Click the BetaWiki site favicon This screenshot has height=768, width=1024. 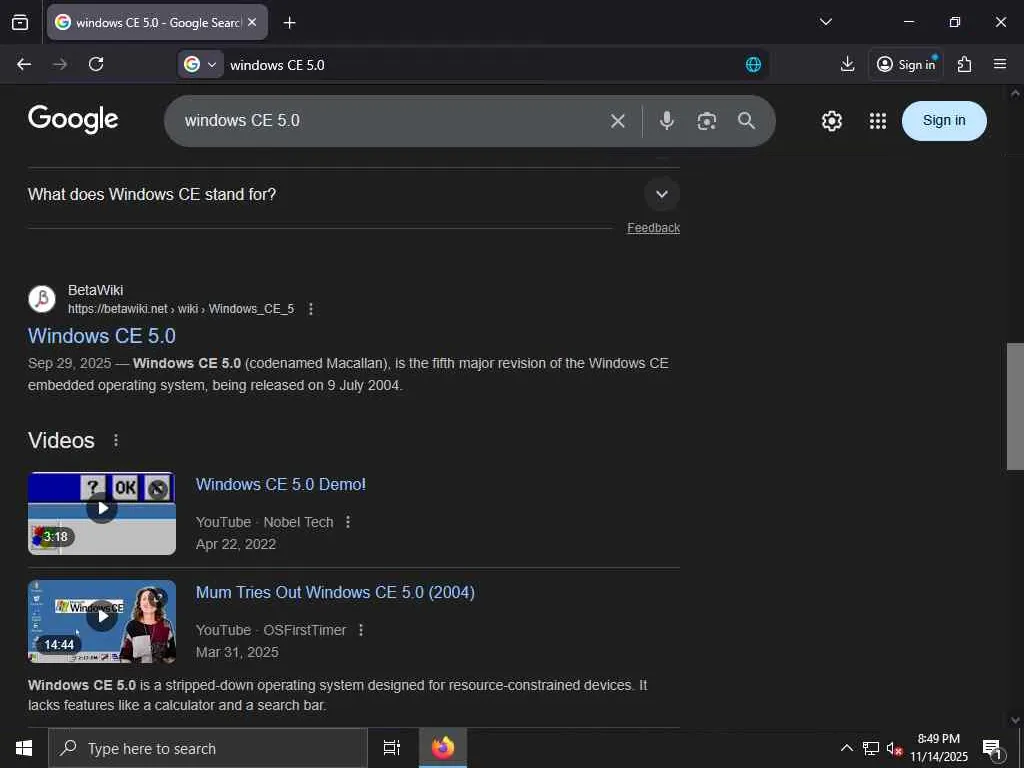click(42, 299)
